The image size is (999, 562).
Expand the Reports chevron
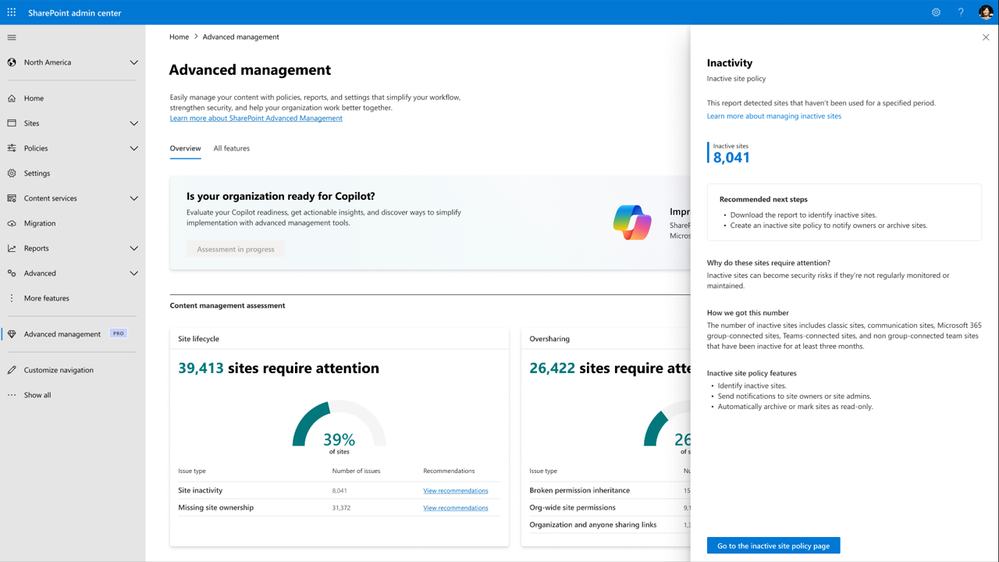[134, 248]
